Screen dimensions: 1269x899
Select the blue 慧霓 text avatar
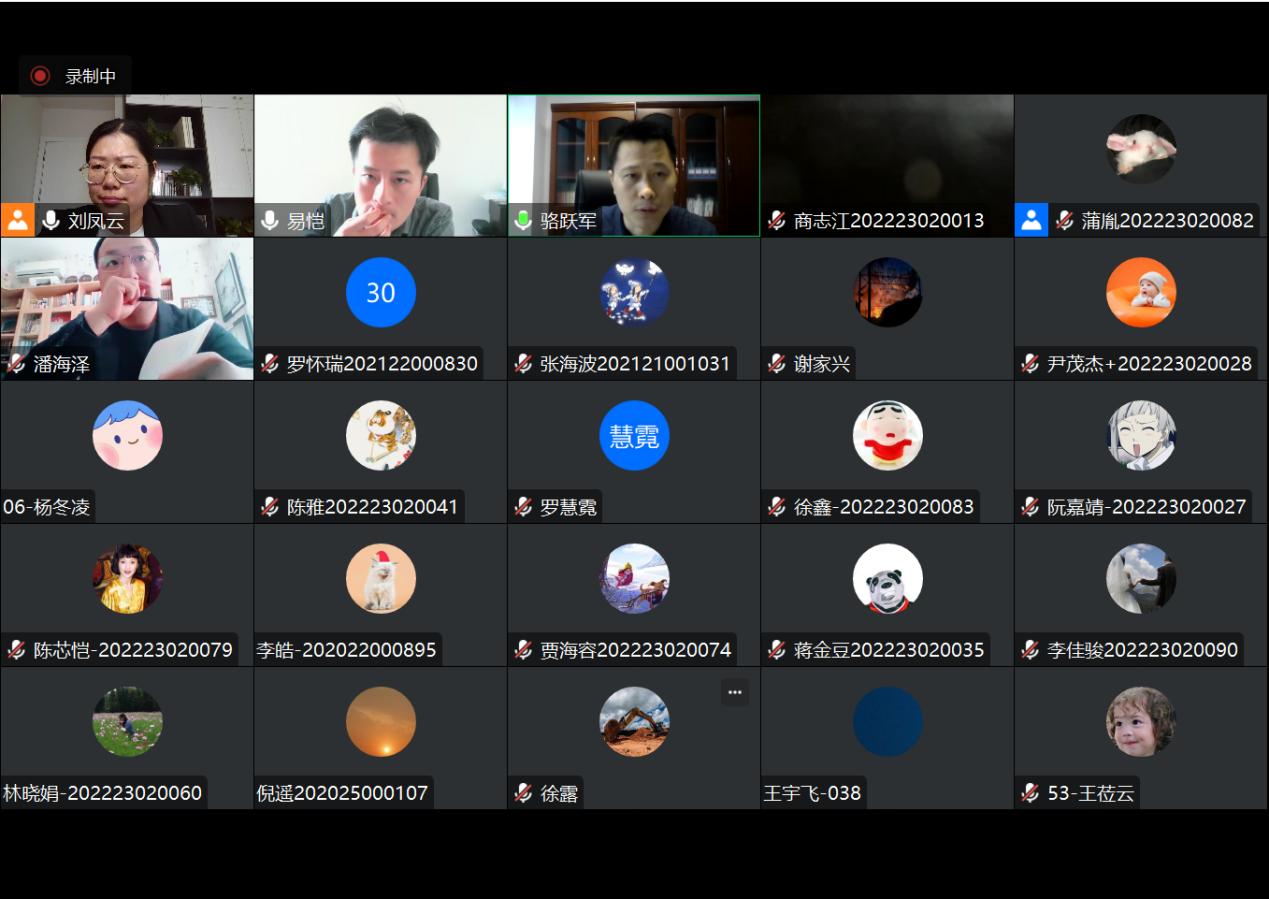(633, 435)
